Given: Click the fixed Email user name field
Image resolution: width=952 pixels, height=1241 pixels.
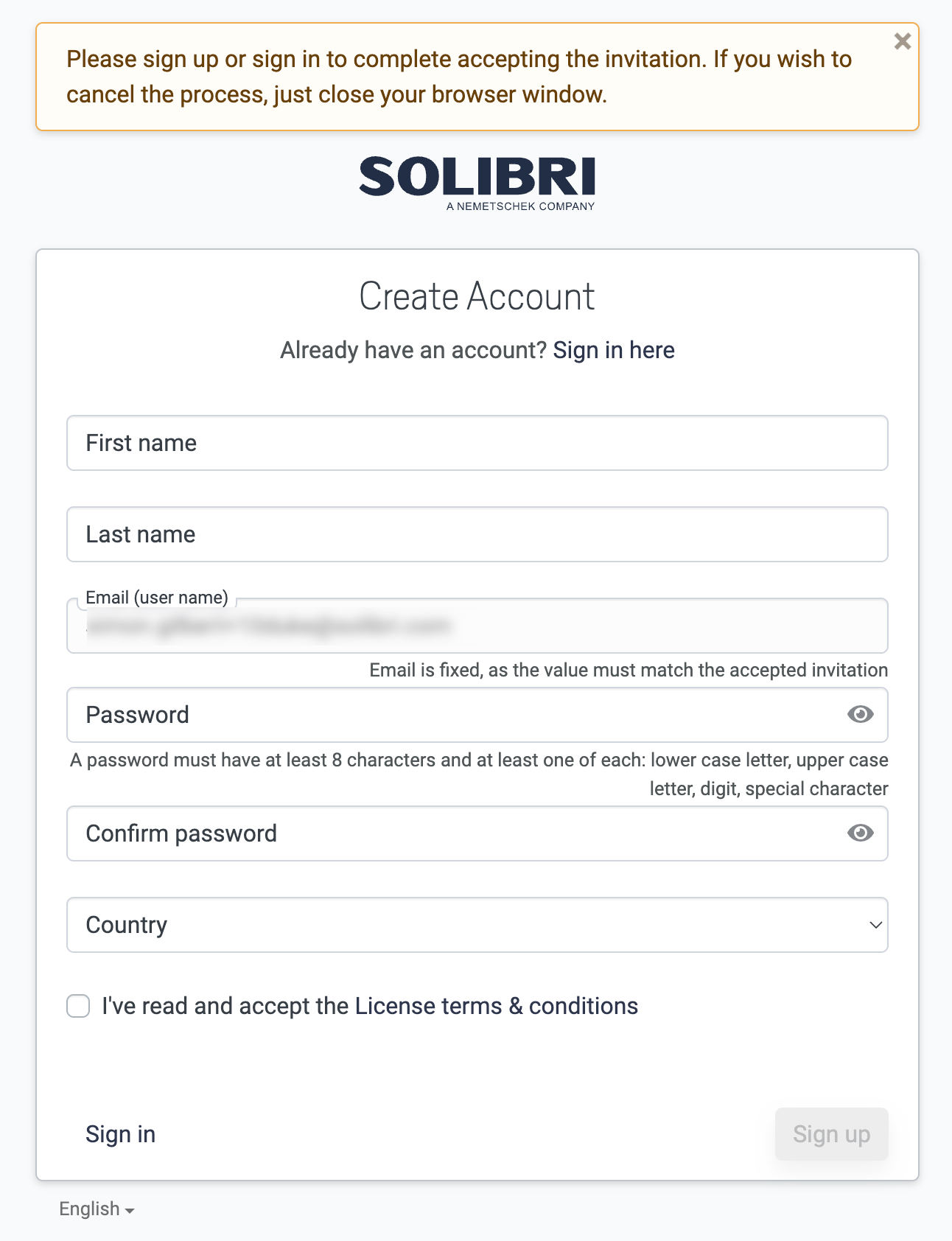Looking at the screenshot, I should click(477, 626).
